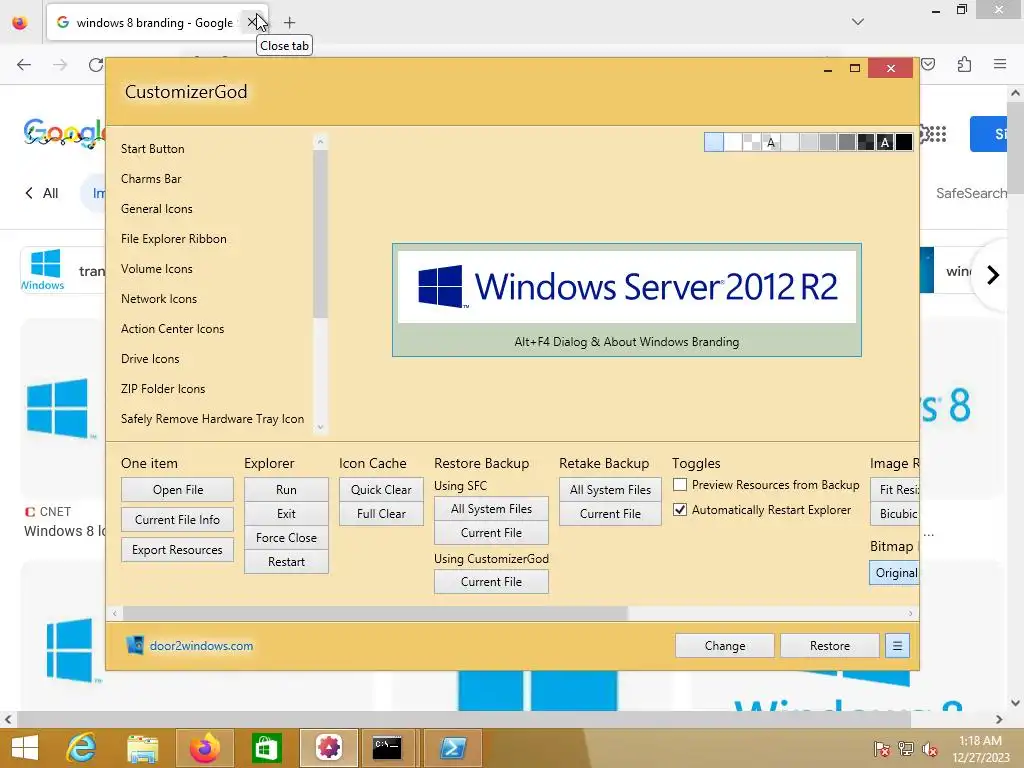The width and height of the screenshot is (1024, 768).
Task: Choose Drive Icons category
Action: pyautogui.click(x=150, y=359)
